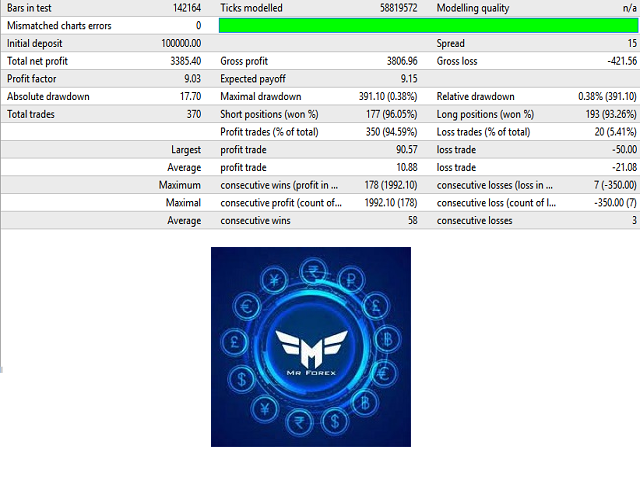
Task: Select consecutive losses value 7 (-350.00)
Action: pos(615,185)
